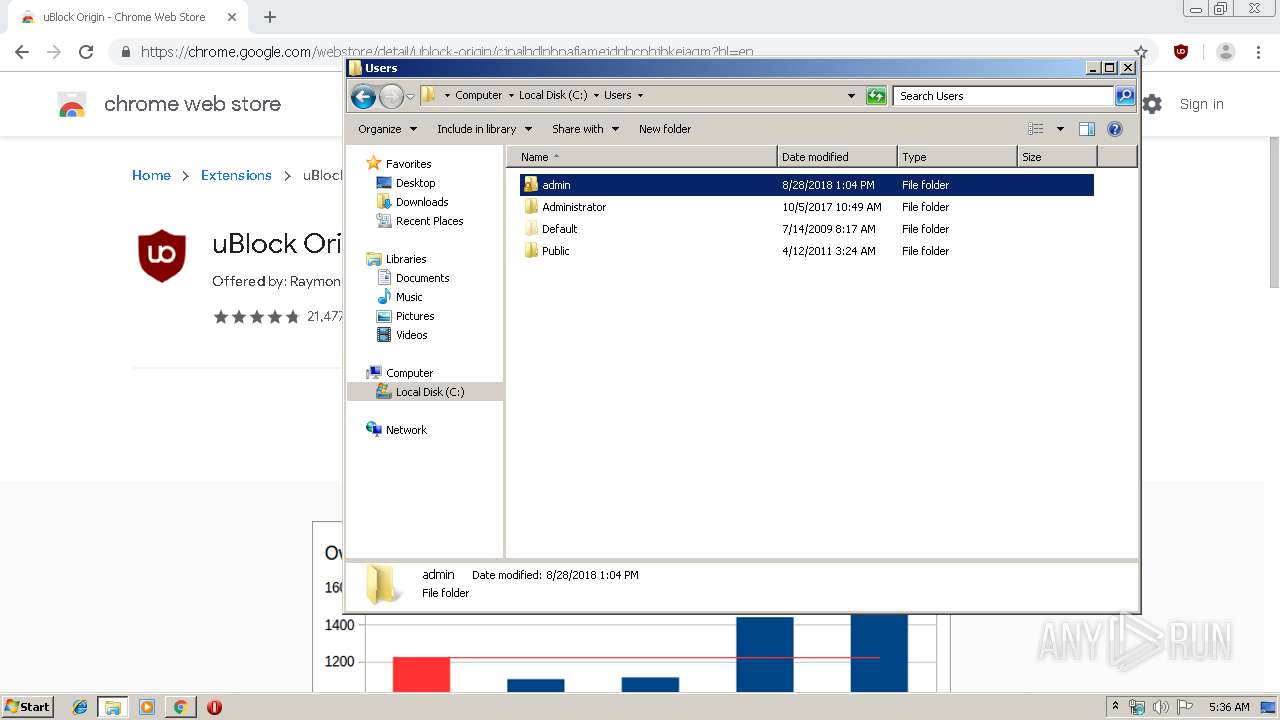
Task: Click Local Disk (C:) in address breadcrumb
Action: (x=553, y=96)
